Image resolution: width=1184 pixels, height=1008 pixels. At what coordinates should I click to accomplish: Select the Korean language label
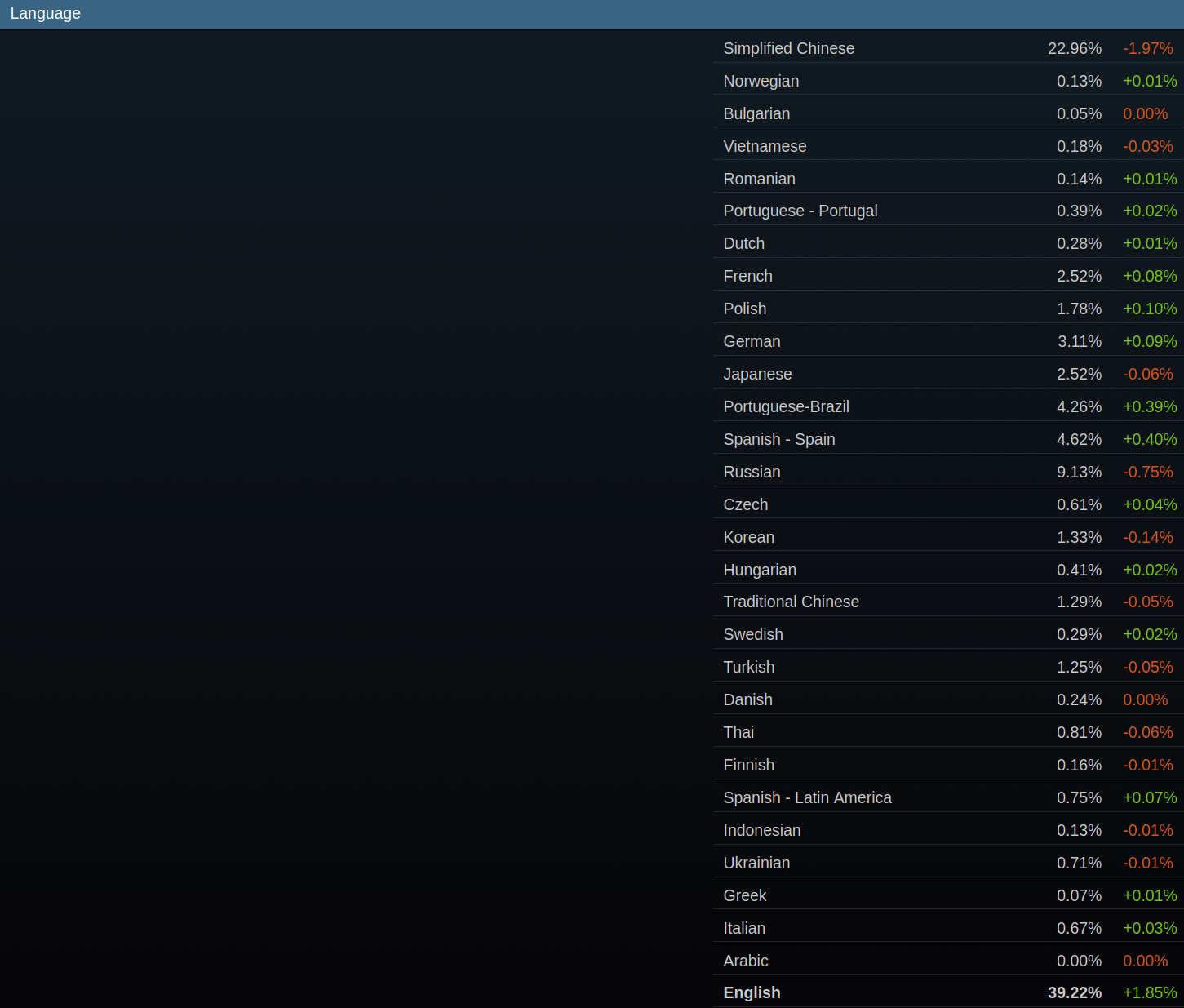coord(749,537)
